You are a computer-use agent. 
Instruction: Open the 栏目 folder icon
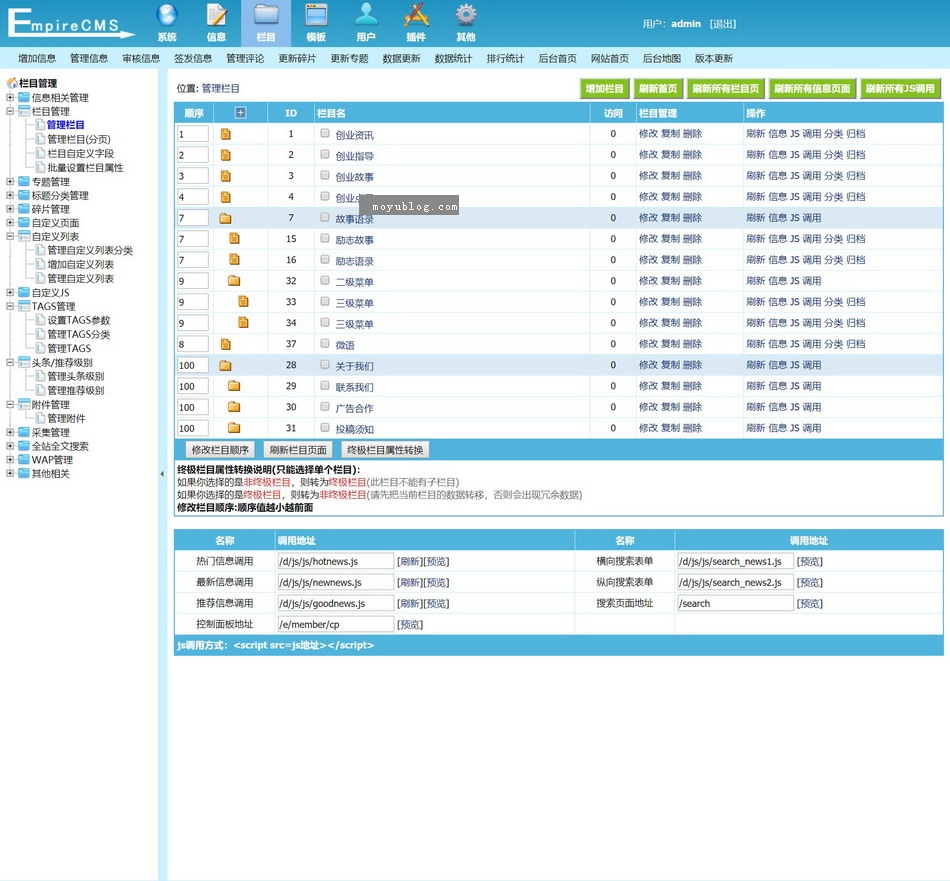click(x=266, y=15)
